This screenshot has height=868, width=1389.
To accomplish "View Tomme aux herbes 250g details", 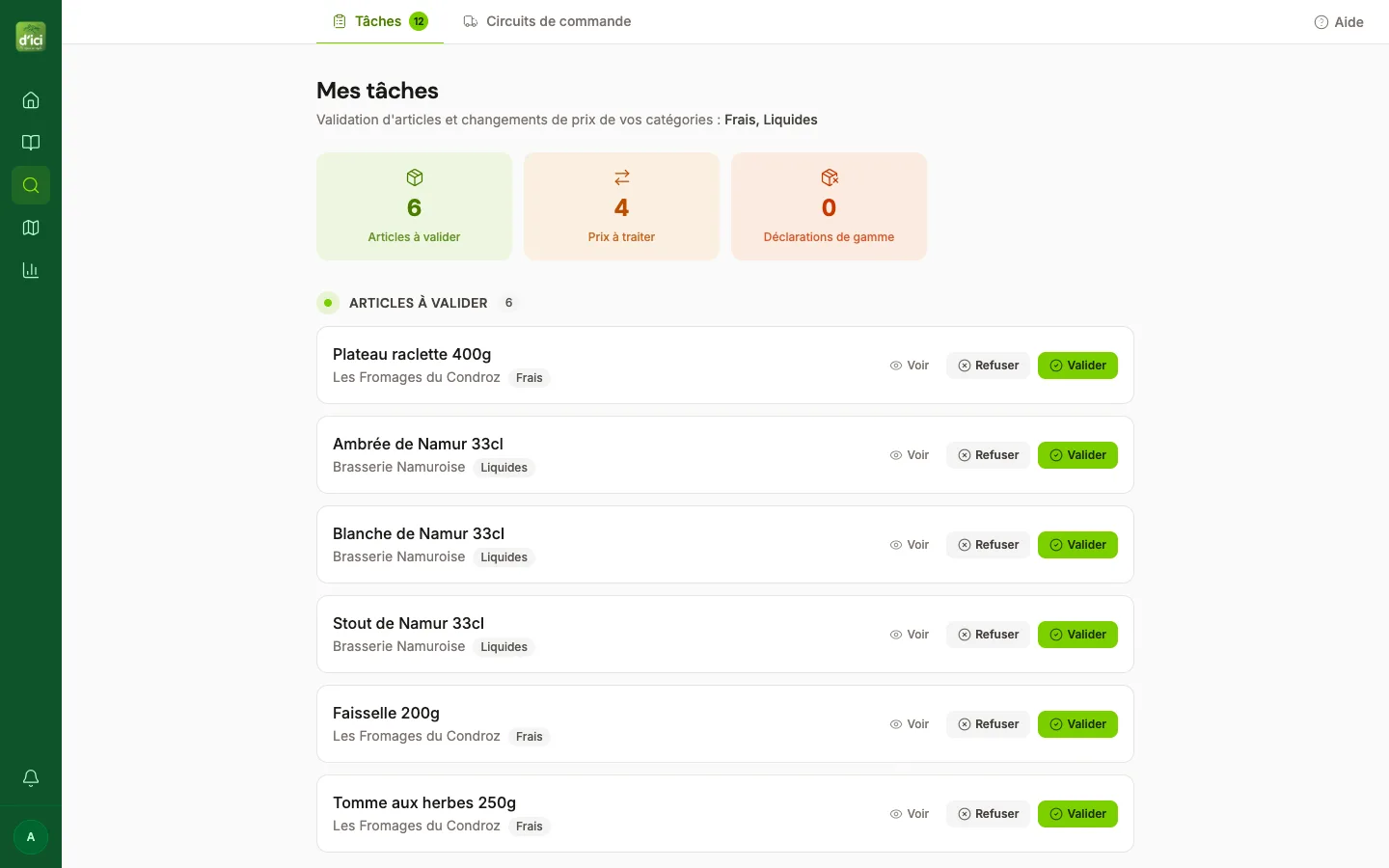I will coord(909,814).
